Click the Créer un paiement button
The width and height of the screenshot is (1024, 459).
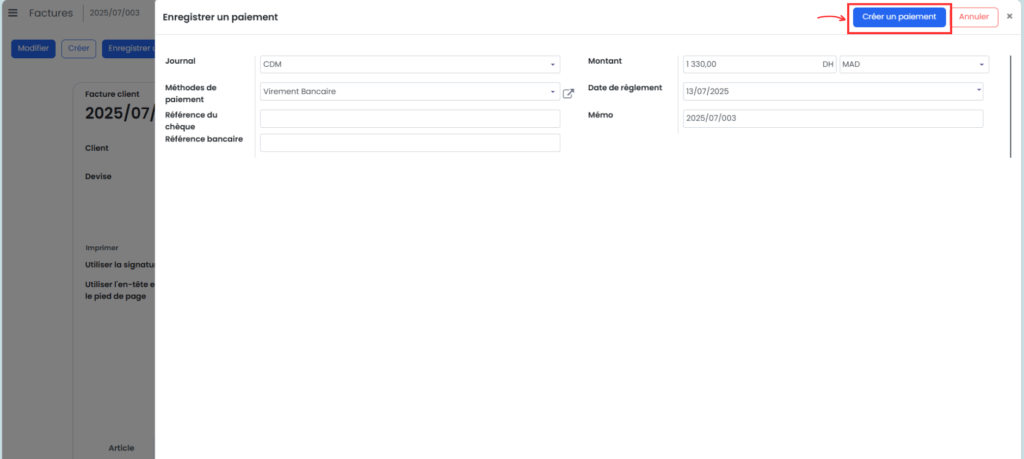point(899,17)
